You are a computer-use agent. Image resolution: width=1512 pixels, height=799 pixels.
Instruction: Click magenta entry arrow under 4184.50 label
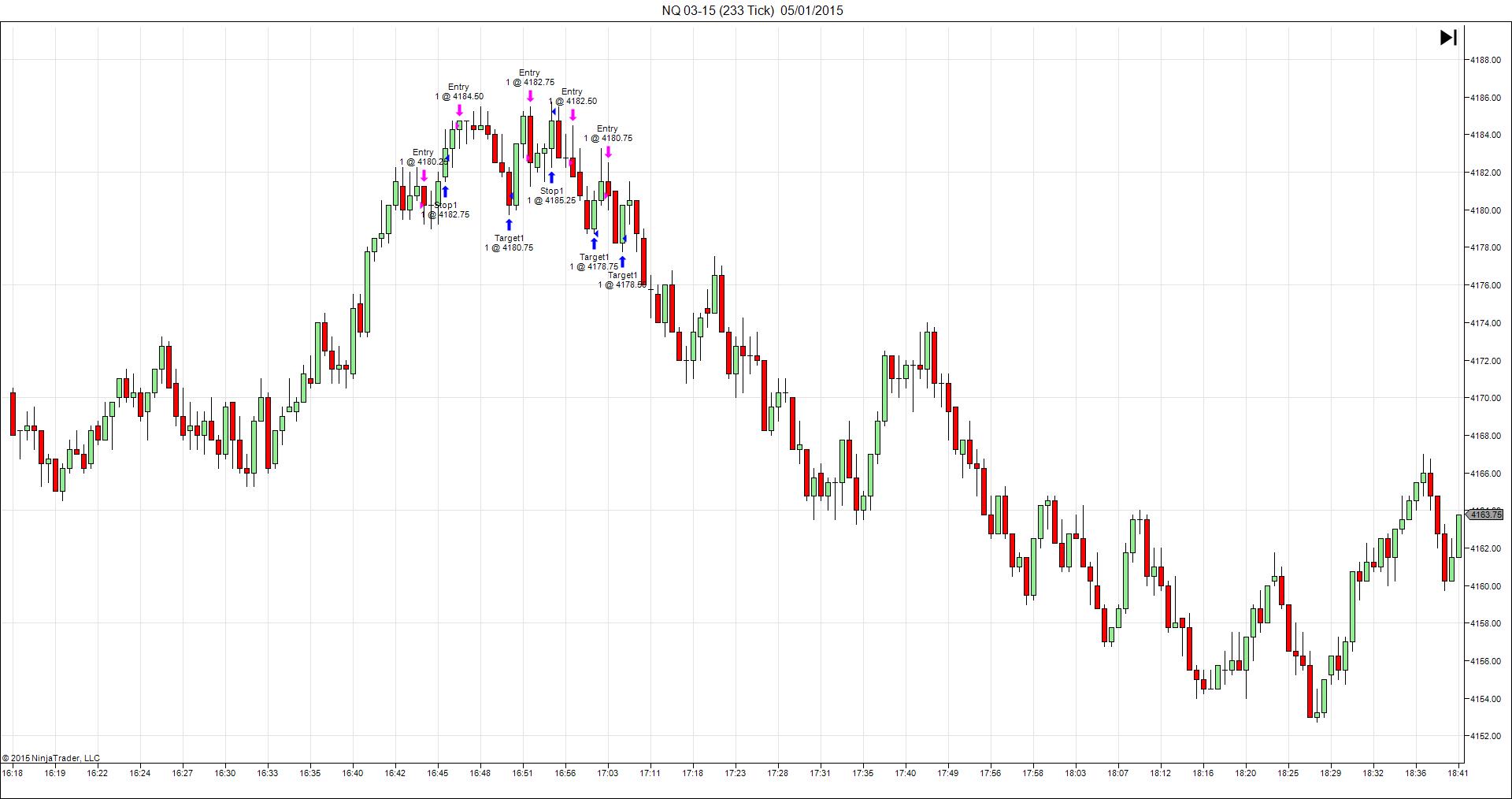click(x=460, y=111)
